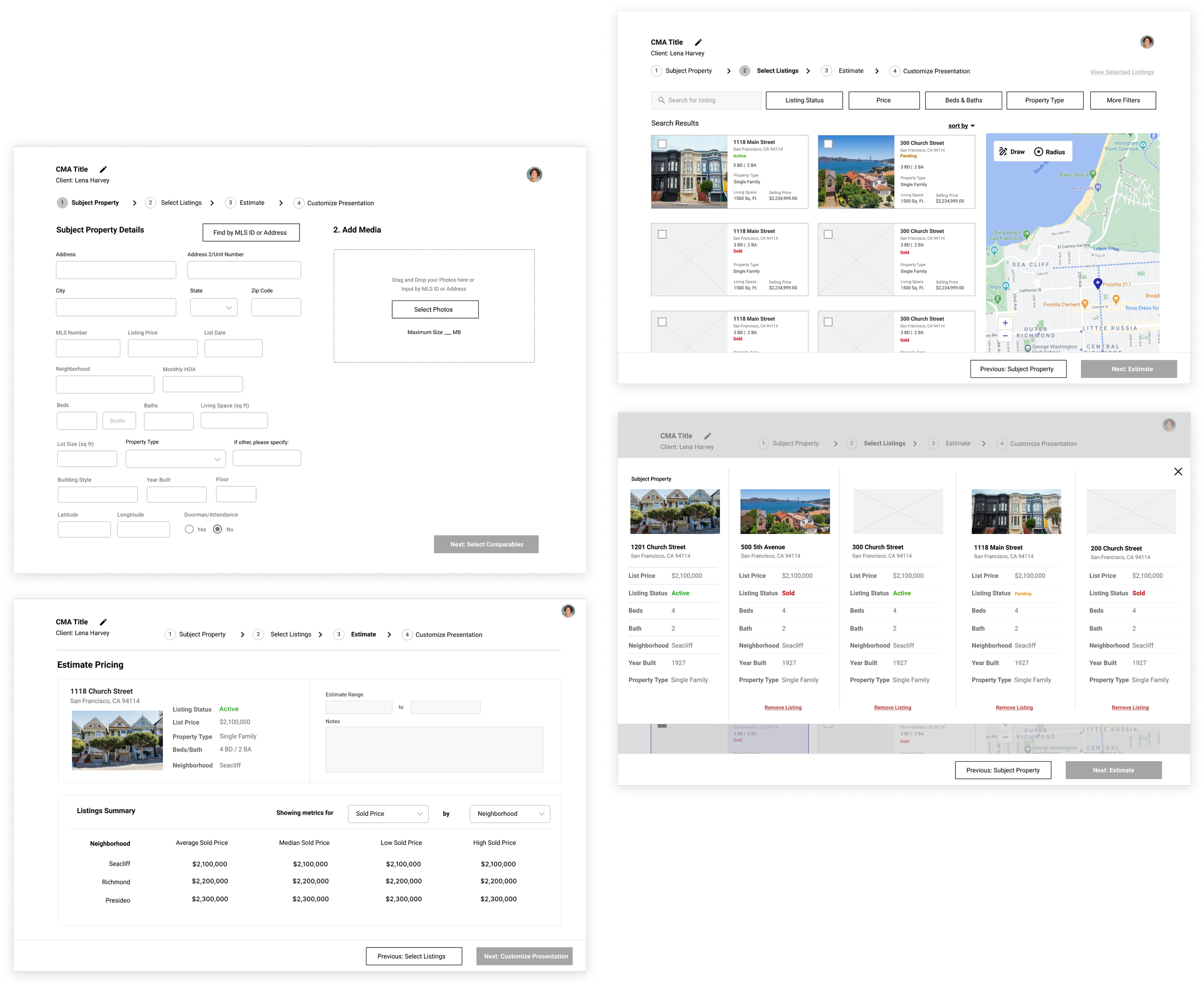Click the Monthly HOA input field
Viewport: 1204px width, 987px height.
pos(202,384)
